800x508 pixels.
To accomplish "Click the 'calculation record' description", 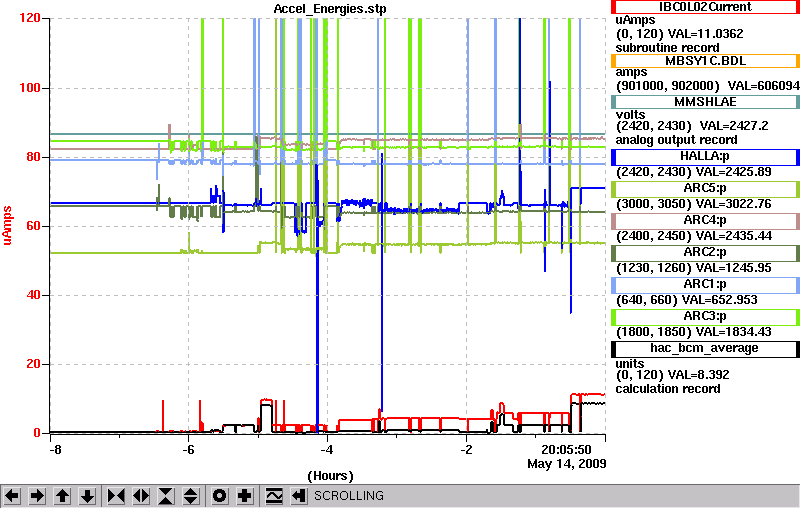I will coord(668,389).
